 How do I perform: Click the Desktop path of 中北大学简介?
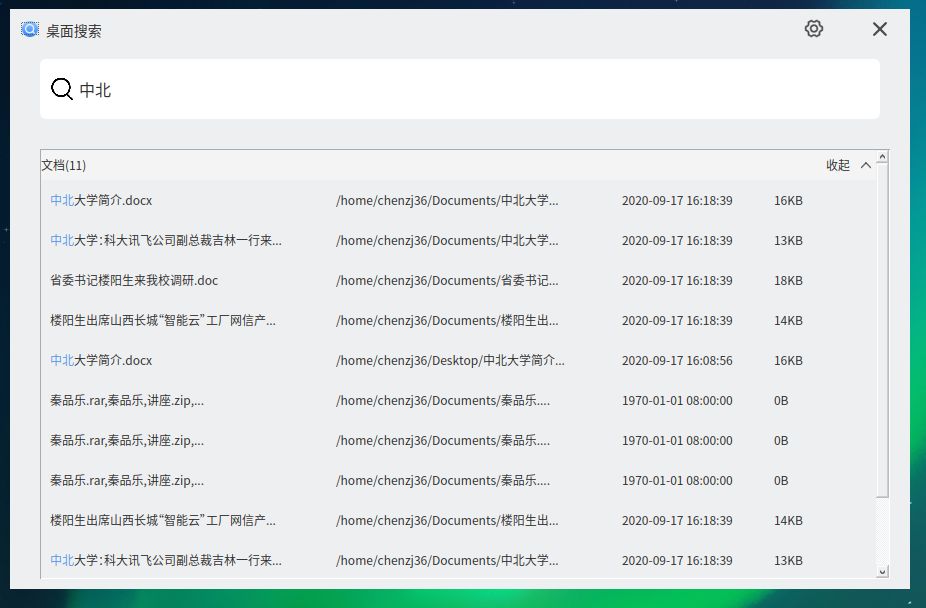tap(450, 361)
